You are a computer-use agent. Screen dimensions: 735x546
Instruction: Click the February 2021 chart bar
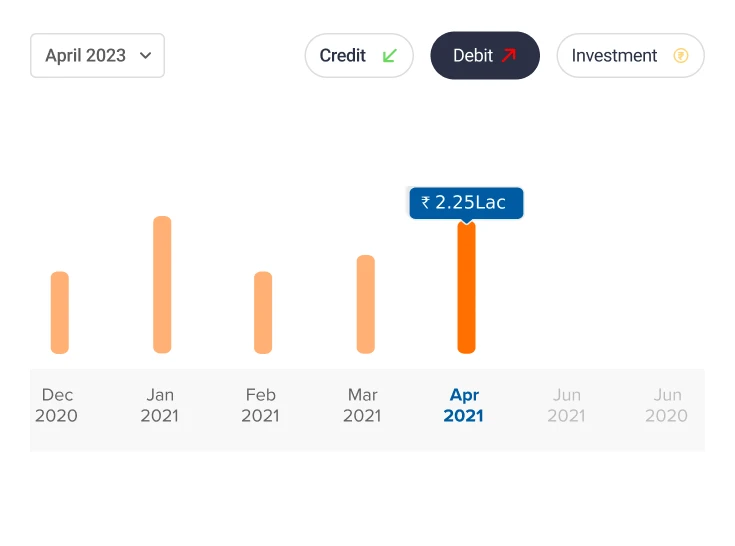pos(263,312)
